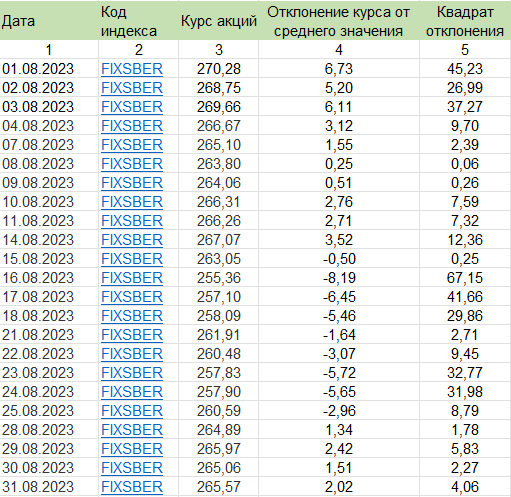
Task: Open the FIXSBER link in the 22.08.2023 row
Action: [132, 354]
